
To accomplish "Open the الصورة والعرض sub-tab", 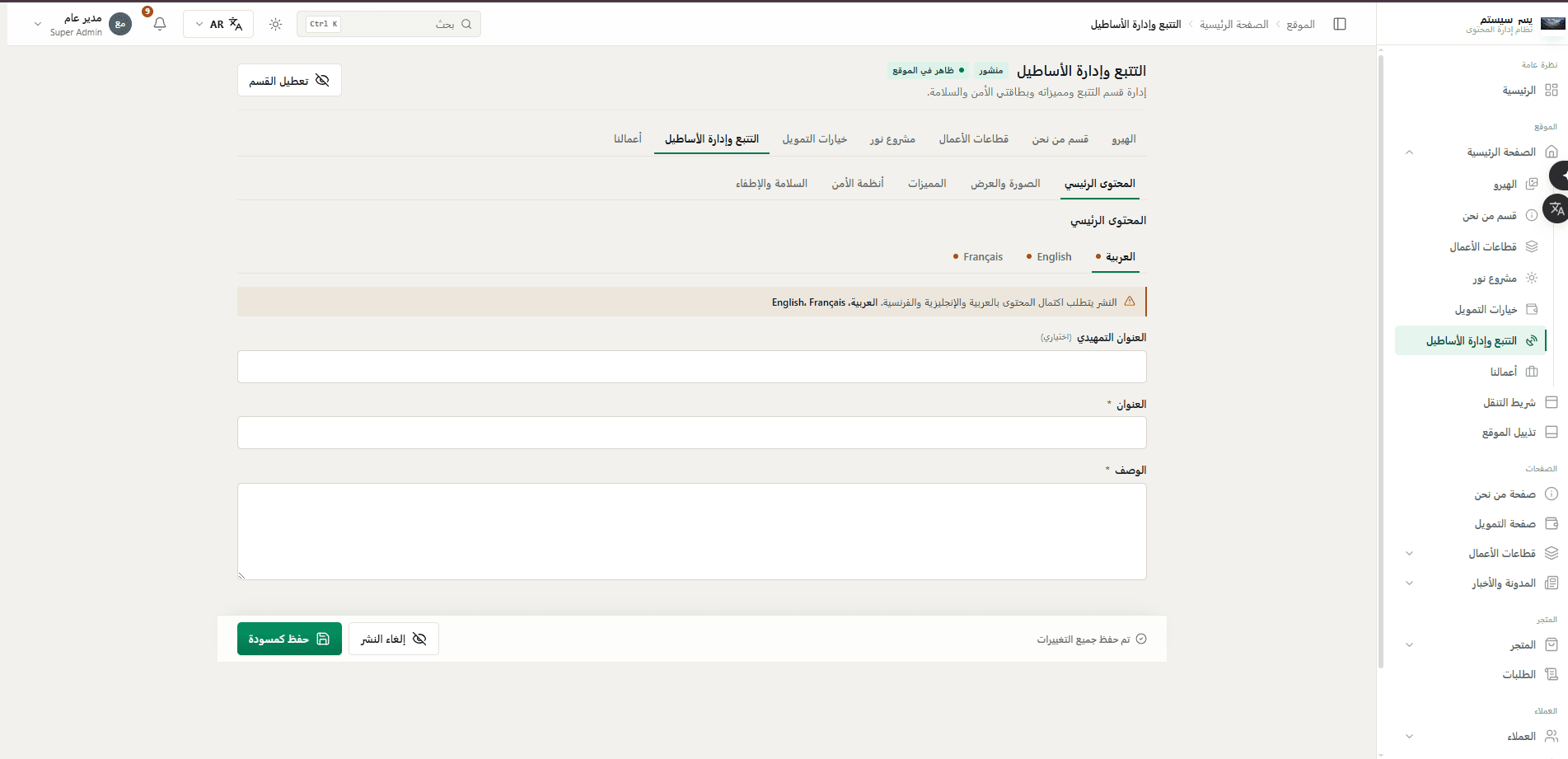I will 1005,184.
